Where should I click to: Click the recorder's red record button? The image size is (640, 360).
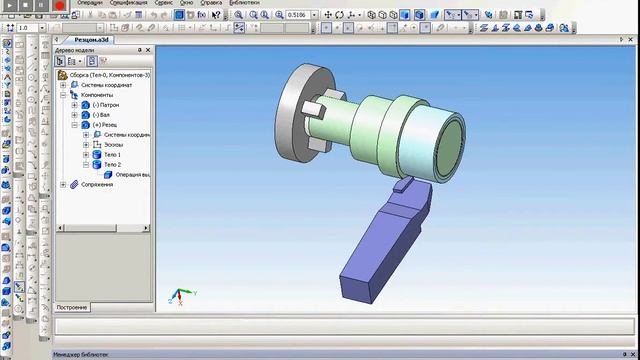click(60, 6)
